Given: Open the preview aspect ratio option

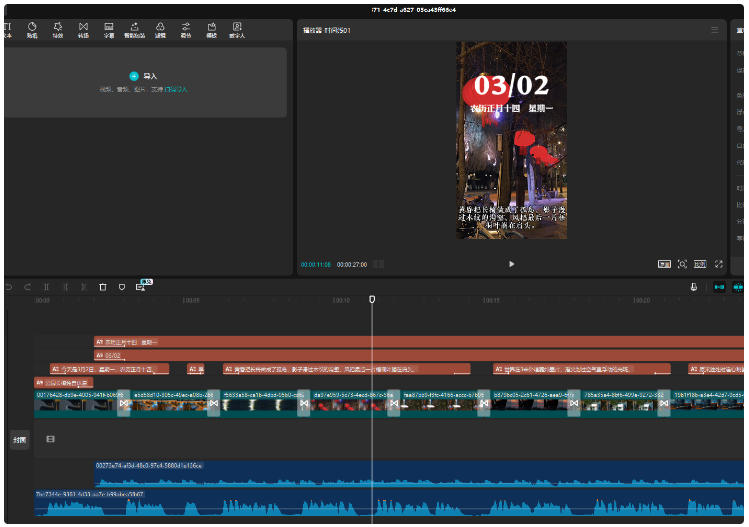Looking at the screenshot, I should (700, 264).
